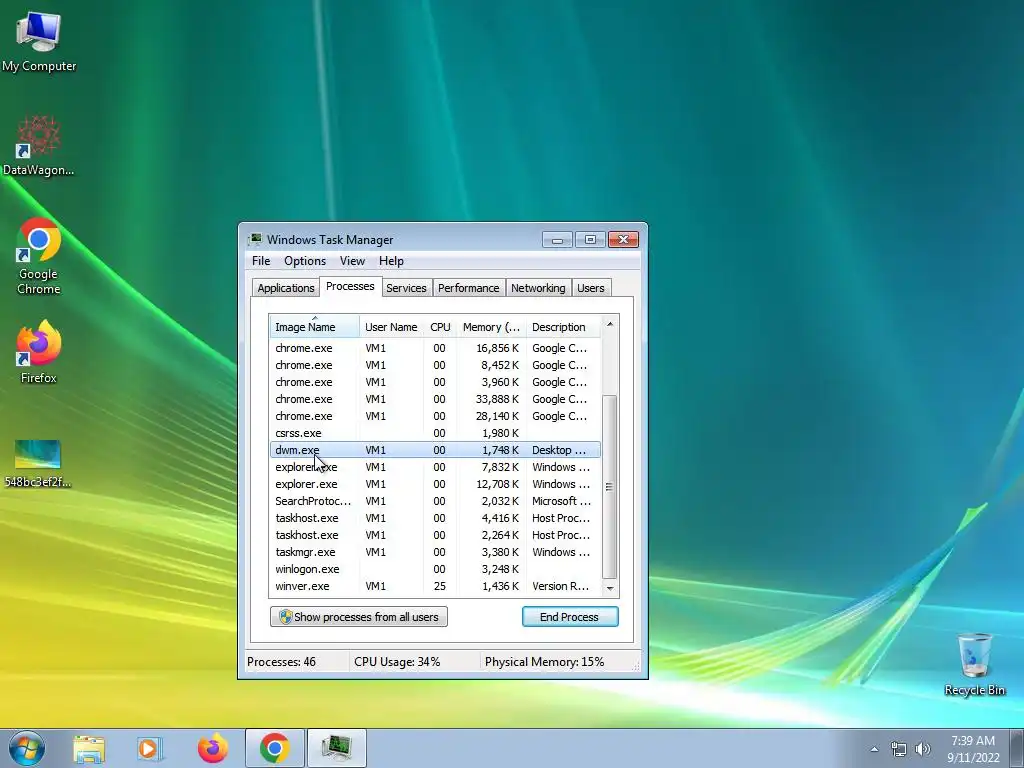The width and height of the screenshot is (1024, 768).
Task: Select the dwm.exe process row
Action: pyautogui.click(x=435, y=450)
